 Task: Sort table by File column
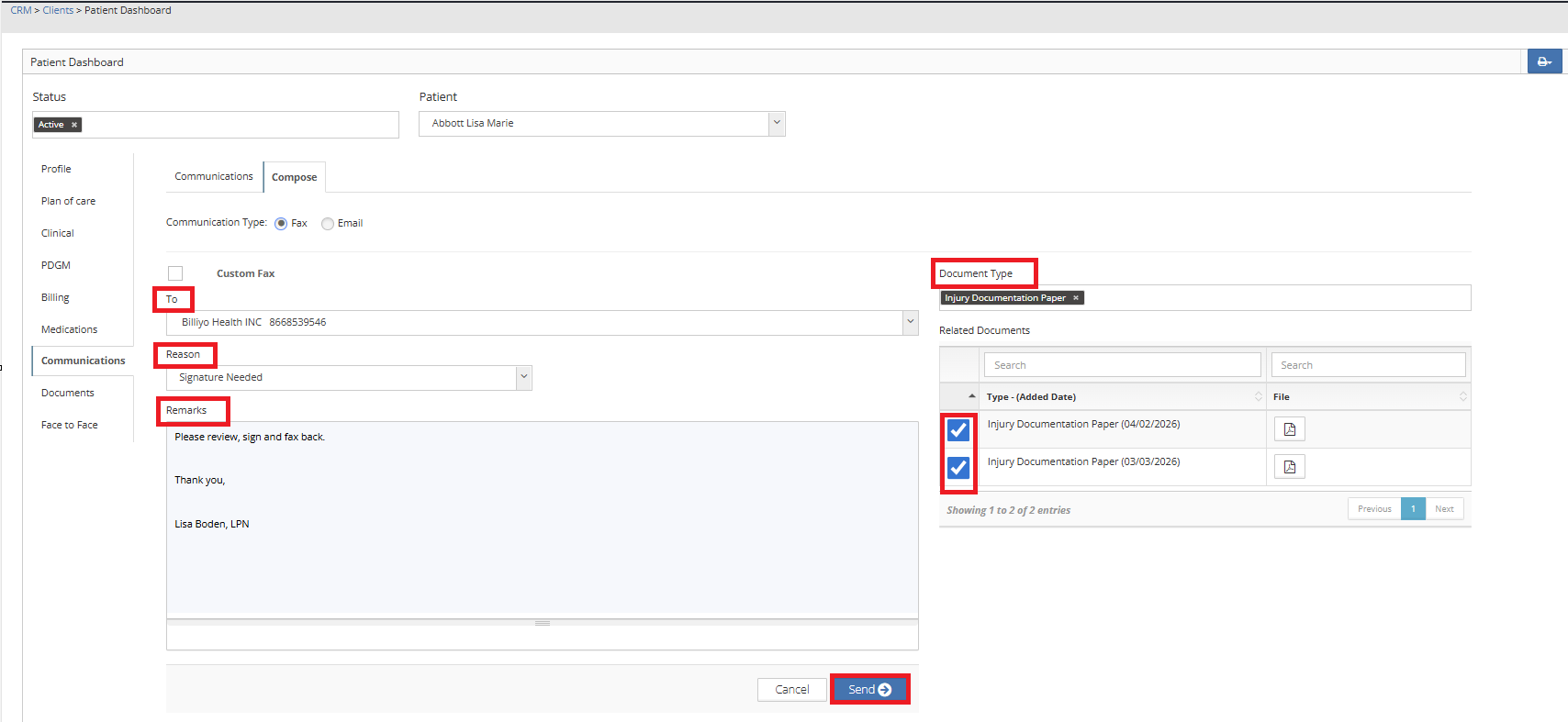click(x=1368, y=397)
